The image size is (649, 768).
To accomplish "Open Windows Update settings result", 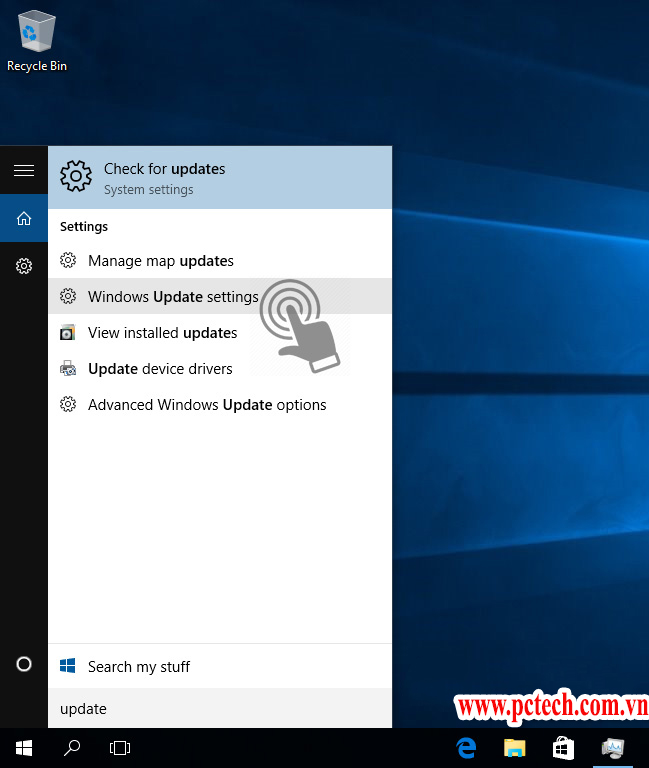I will pos(172,297).
